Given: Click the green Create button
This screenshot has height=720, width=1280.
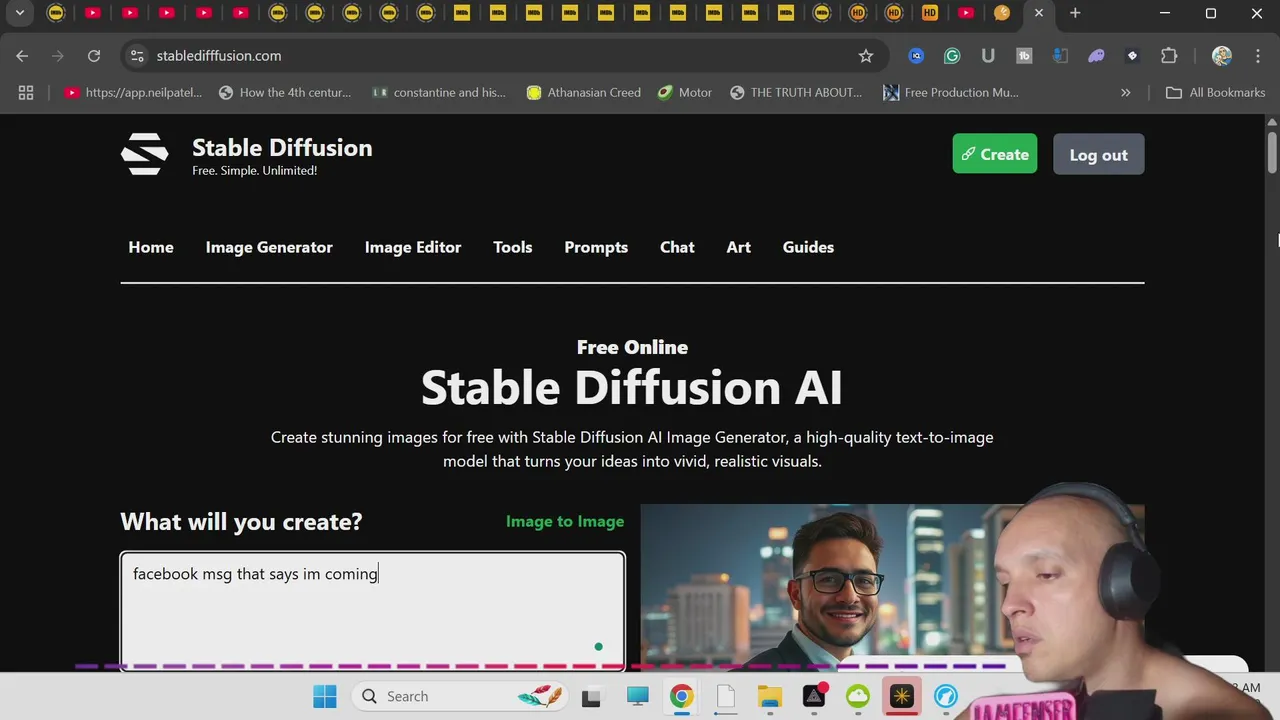Looking at the screenshot, I should click(995, 154).
